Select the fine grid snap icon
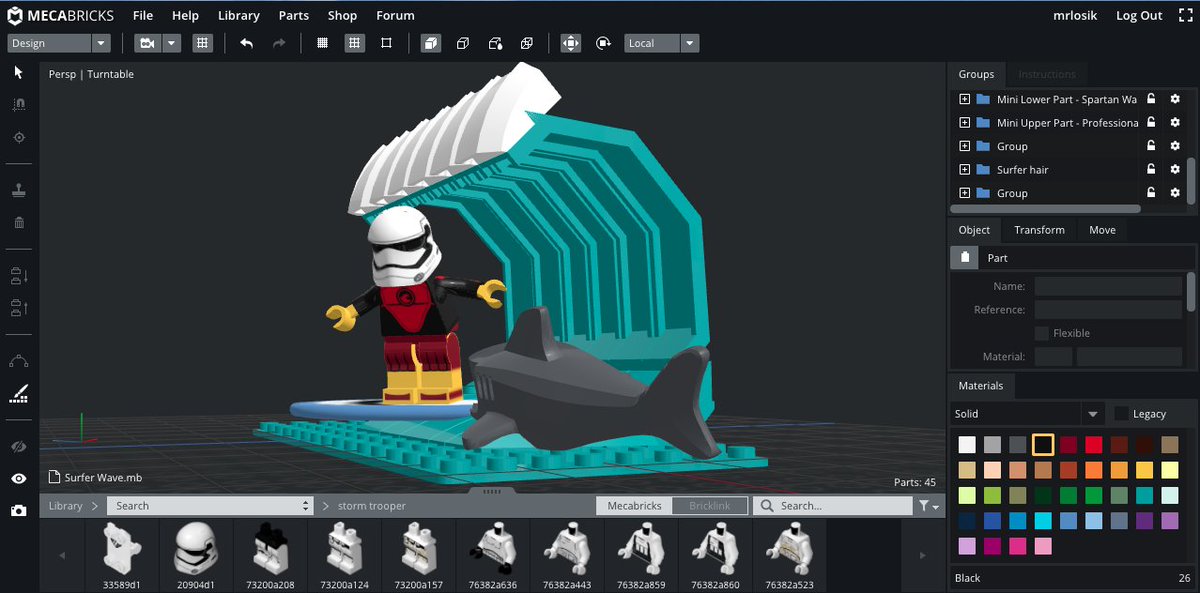 [x=322, y=43]
